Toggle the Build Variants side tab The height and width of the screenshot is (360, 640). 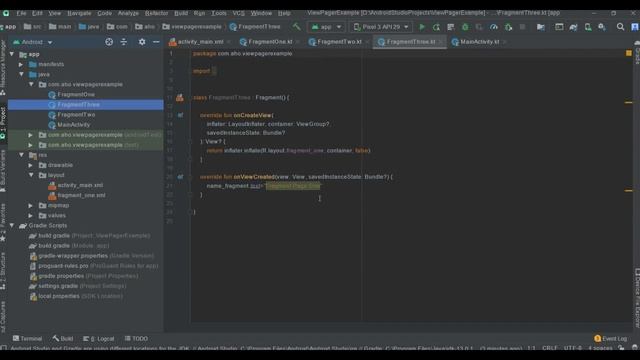click(3, 171)
